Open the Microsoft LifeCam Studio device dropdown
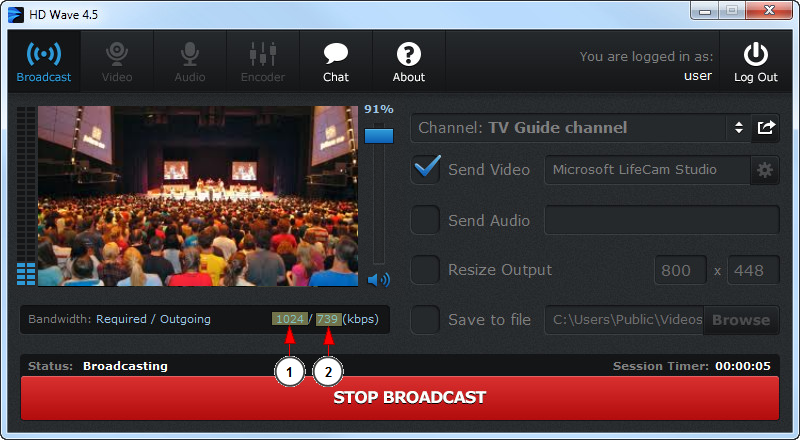 [x=646, y=170]
